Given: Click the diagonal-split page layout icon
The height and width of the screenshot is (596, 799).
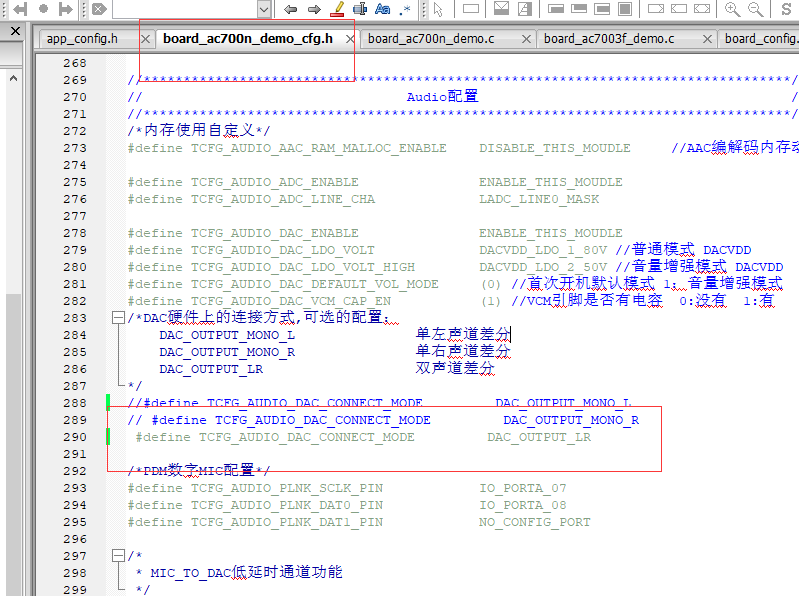Looking at the screenshot, I should (x=525, y=9).
